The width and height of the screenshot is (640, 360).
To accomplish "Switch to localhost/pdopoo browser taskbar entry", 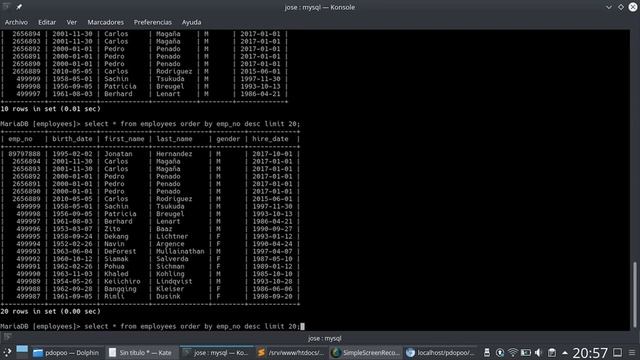I will tap(441, 353).
